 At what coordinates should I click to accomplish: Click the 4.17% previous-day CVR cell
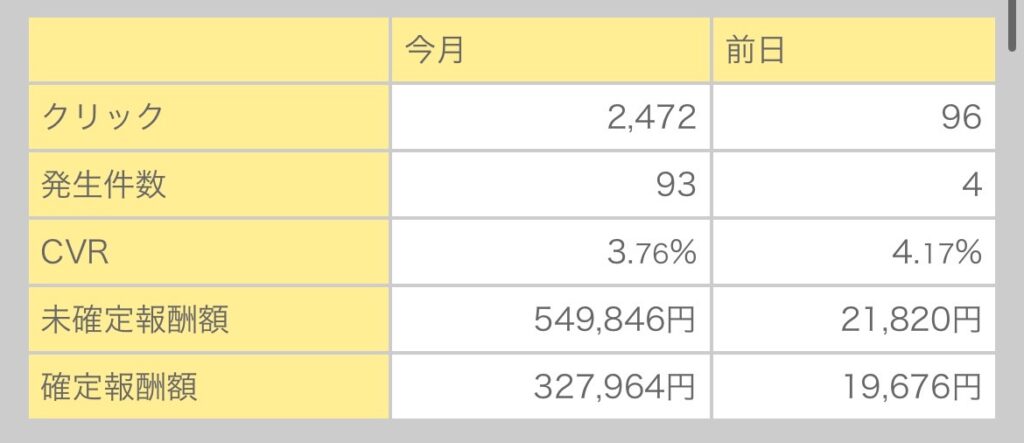tap(854, 252)
